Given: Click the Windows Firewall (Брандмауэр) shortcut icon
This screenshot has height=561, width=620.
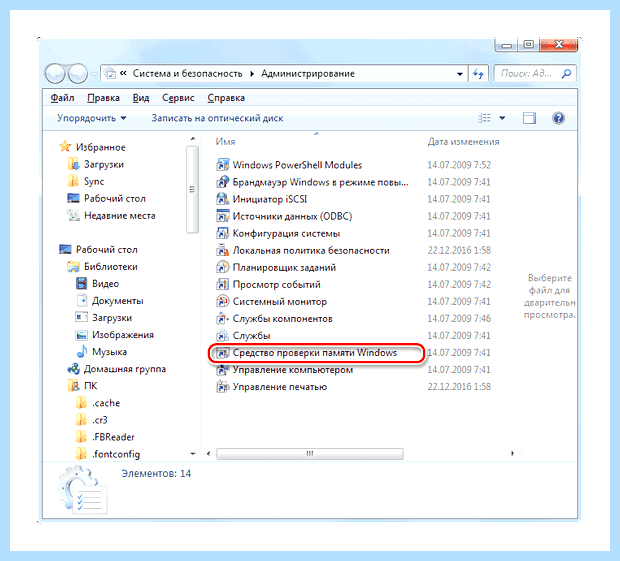Looking at the screenshot, I should pos(222,182).
